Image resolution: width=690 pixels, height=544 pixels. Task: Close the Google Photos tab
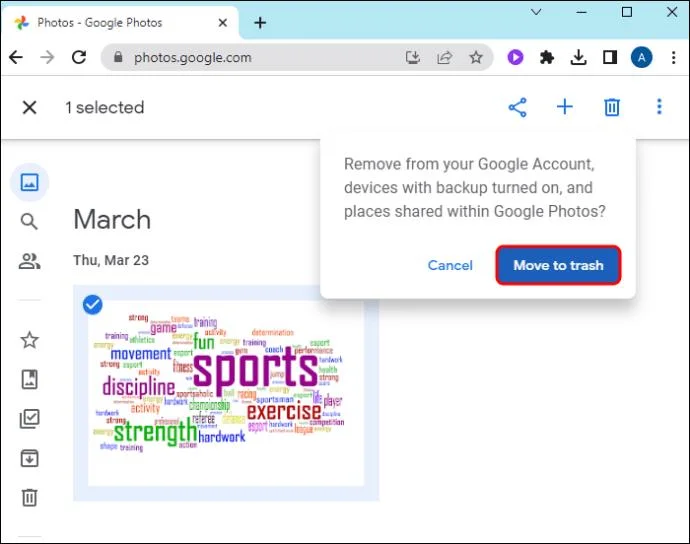coord(223,22)
